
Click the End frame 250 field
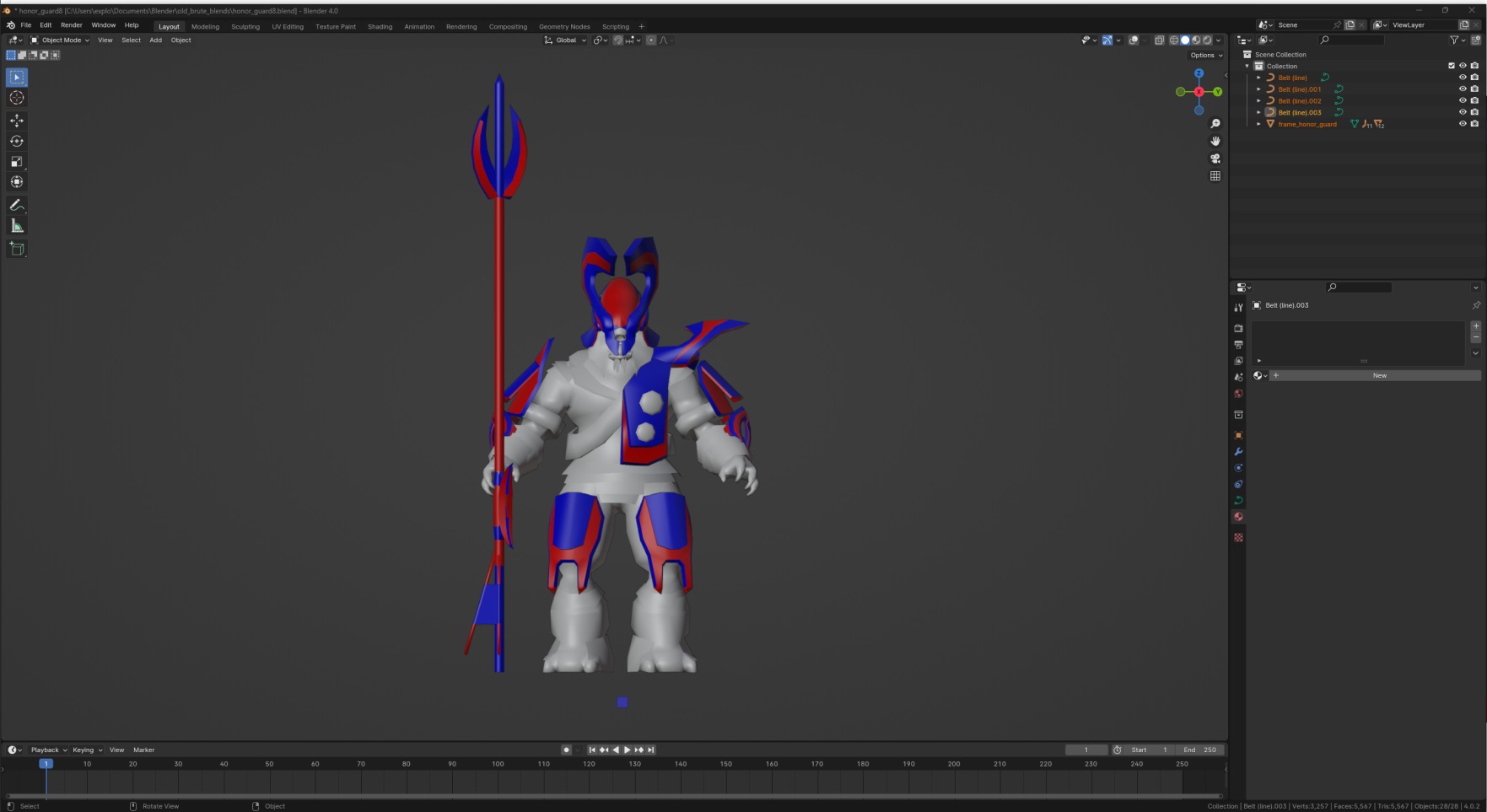pyautogui.click(x=1200, y=750)
